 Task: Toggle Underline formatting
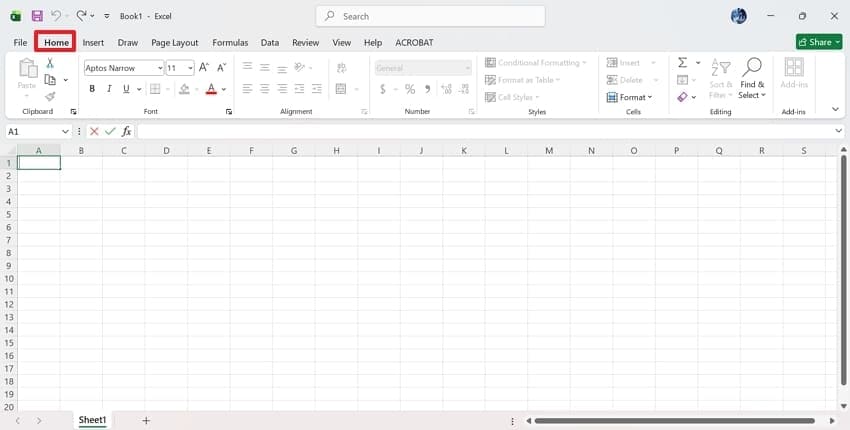126,88
